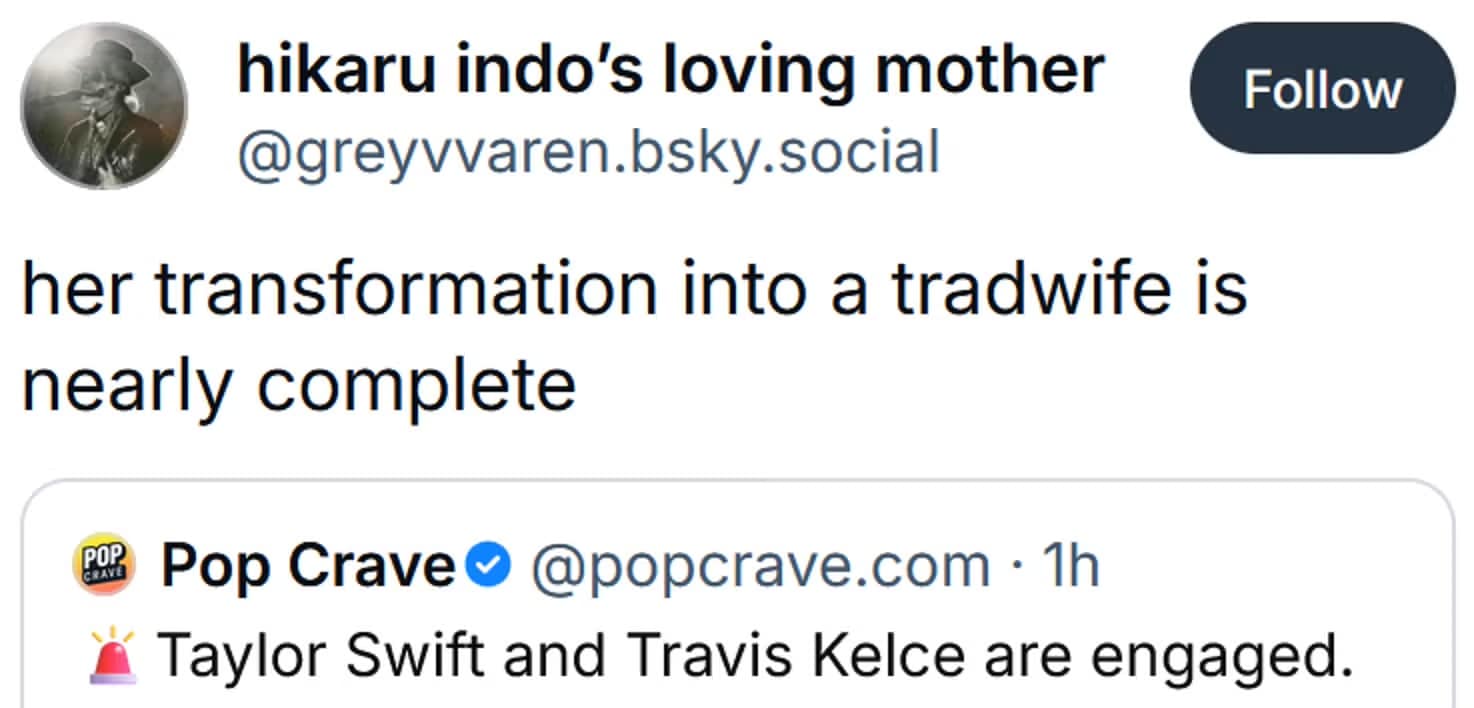
Task: Click "Travis Kelce" in the quoted post
Action: tap(758, 656)
